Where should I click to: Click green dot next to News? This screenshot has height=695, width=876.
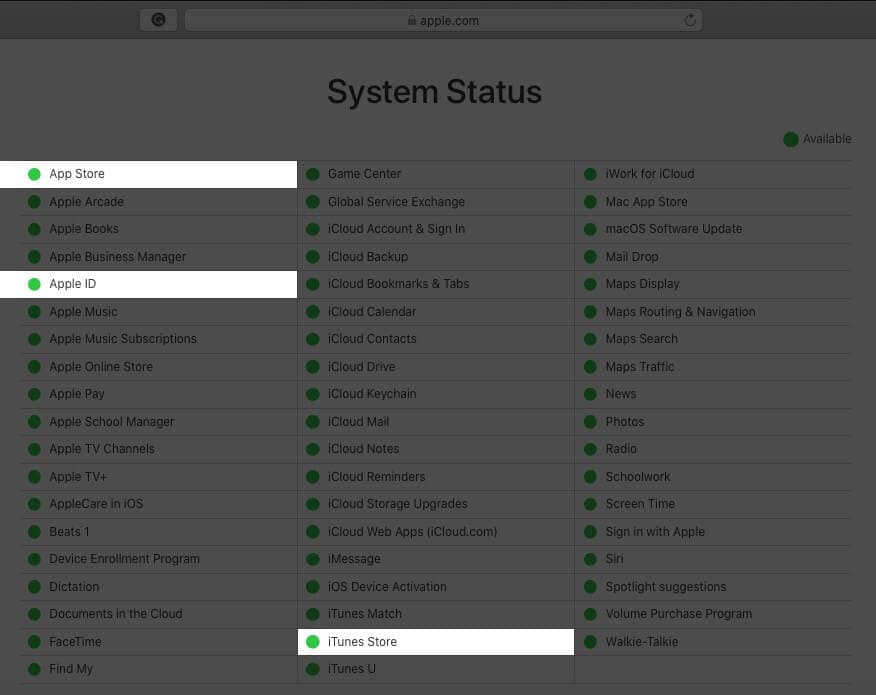tap(591, 394)
